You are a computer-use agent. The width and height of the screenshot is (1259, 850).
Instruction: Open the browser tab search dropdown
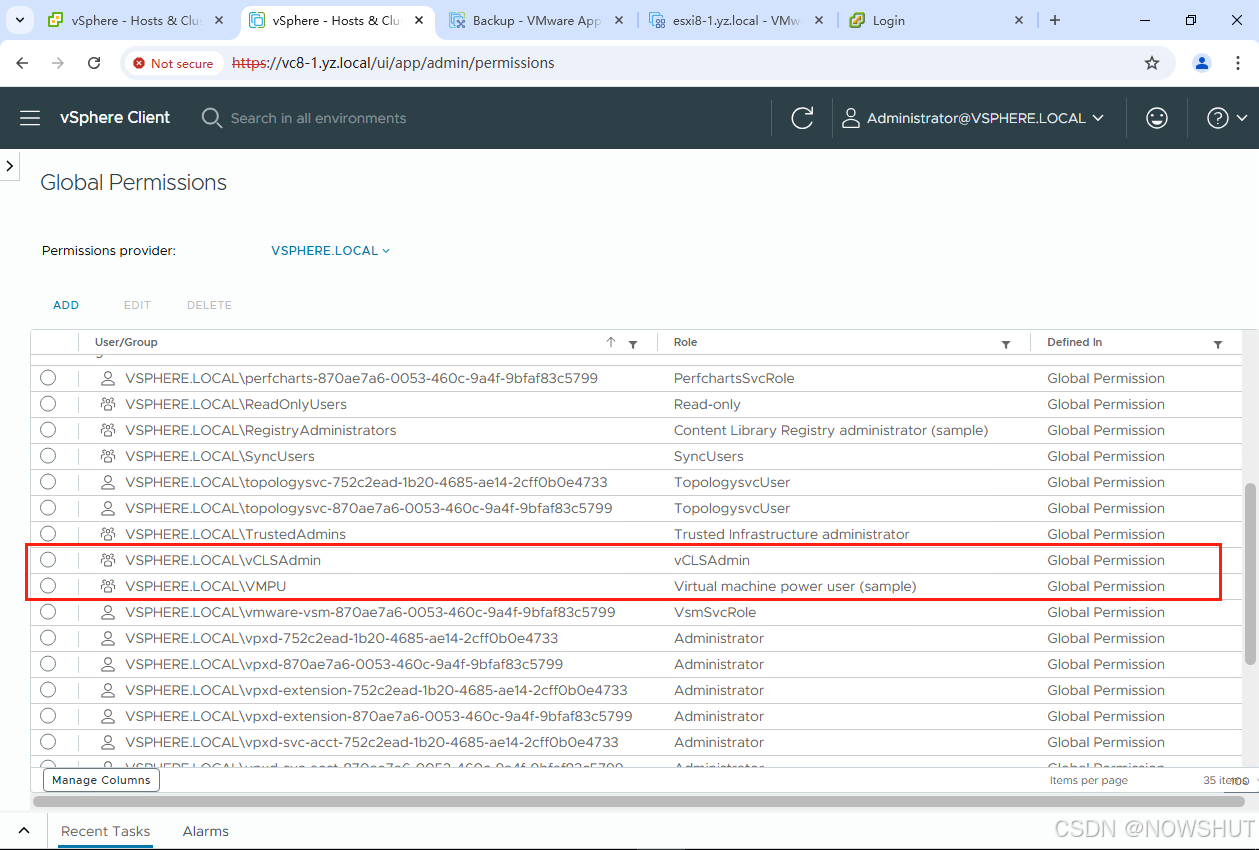[19, 20]
